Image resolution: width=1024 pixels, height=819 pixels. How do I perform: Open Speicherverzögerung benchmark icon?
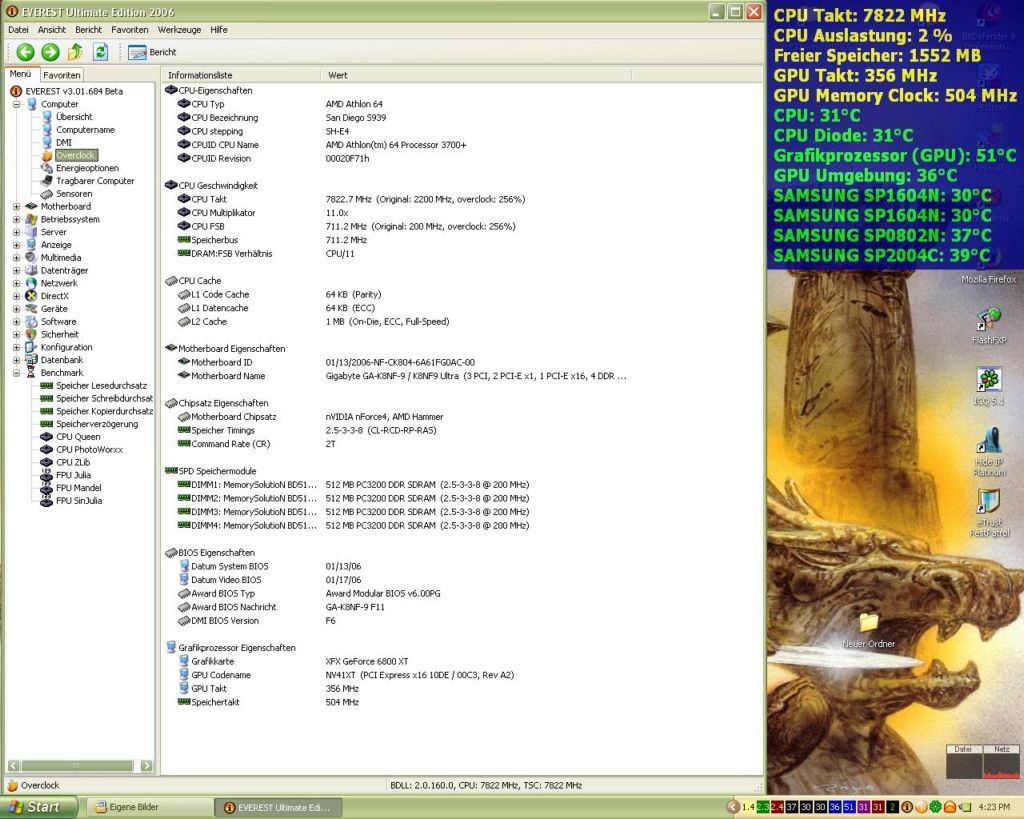[x=46, y=424]
